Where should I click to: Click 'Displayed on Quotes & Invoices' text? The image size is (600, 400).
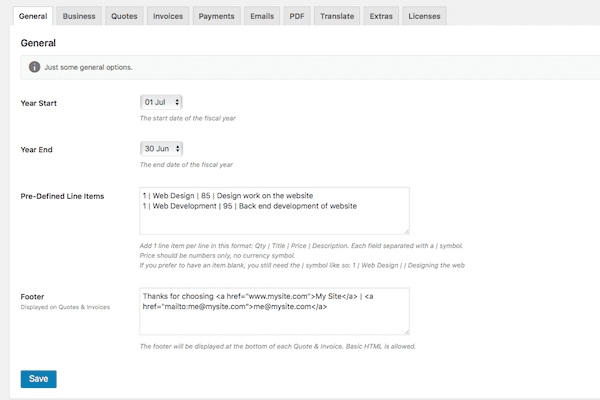click(x=65, y=307)
